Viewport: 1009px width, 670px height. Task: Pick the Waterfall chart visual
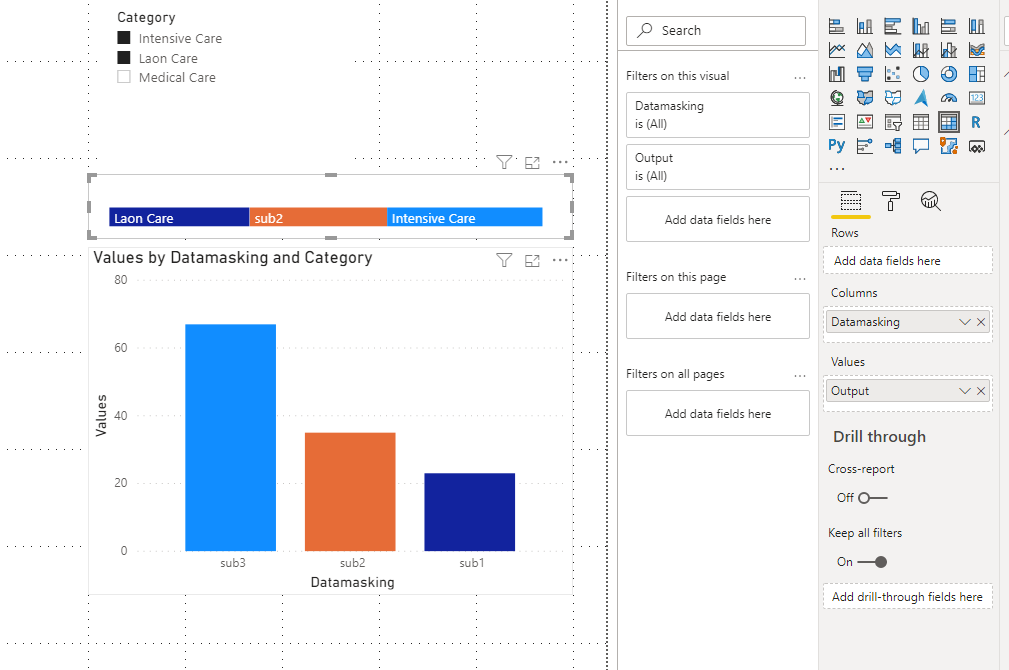(837, 74)
